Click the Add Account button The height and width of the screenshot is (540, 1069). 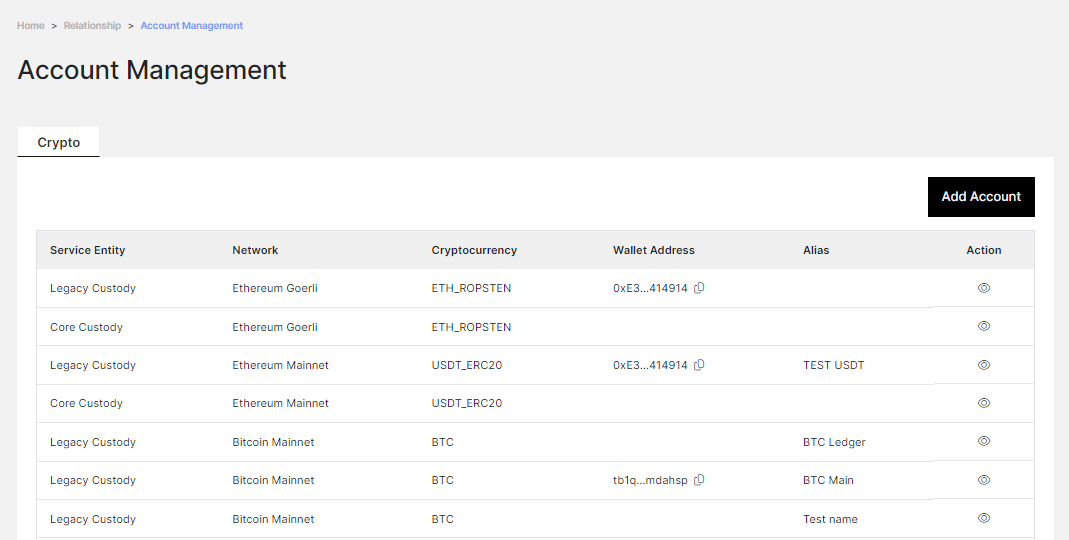[981, 197]
